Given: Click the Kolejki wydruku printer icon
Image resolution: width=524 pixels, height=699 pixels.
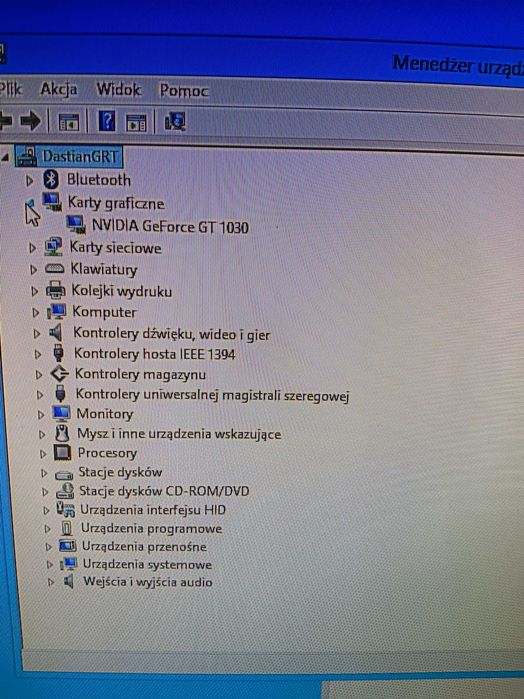Looking at the screenshot, I should (56, 290).
